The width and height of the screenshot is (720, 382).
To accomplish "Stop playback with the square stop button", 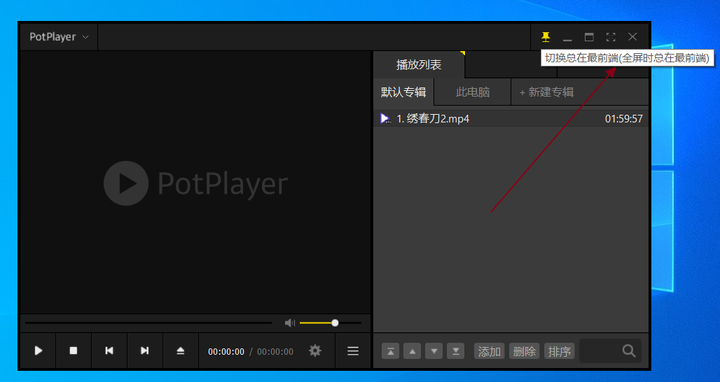I will (73, 351).
